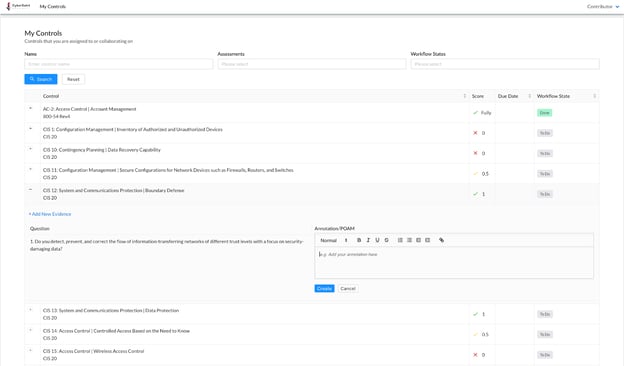Click the To Do status for CIS 15
The width and height of the screenshot is (624, 366).
coord(545,355)
